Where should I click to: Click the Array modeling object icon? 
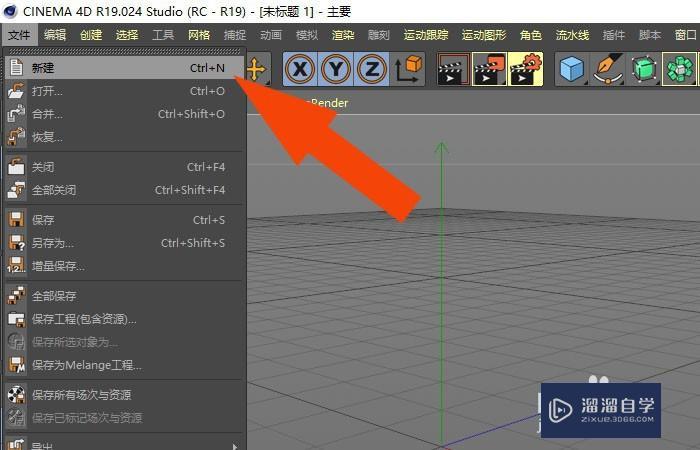click(679, 69)
